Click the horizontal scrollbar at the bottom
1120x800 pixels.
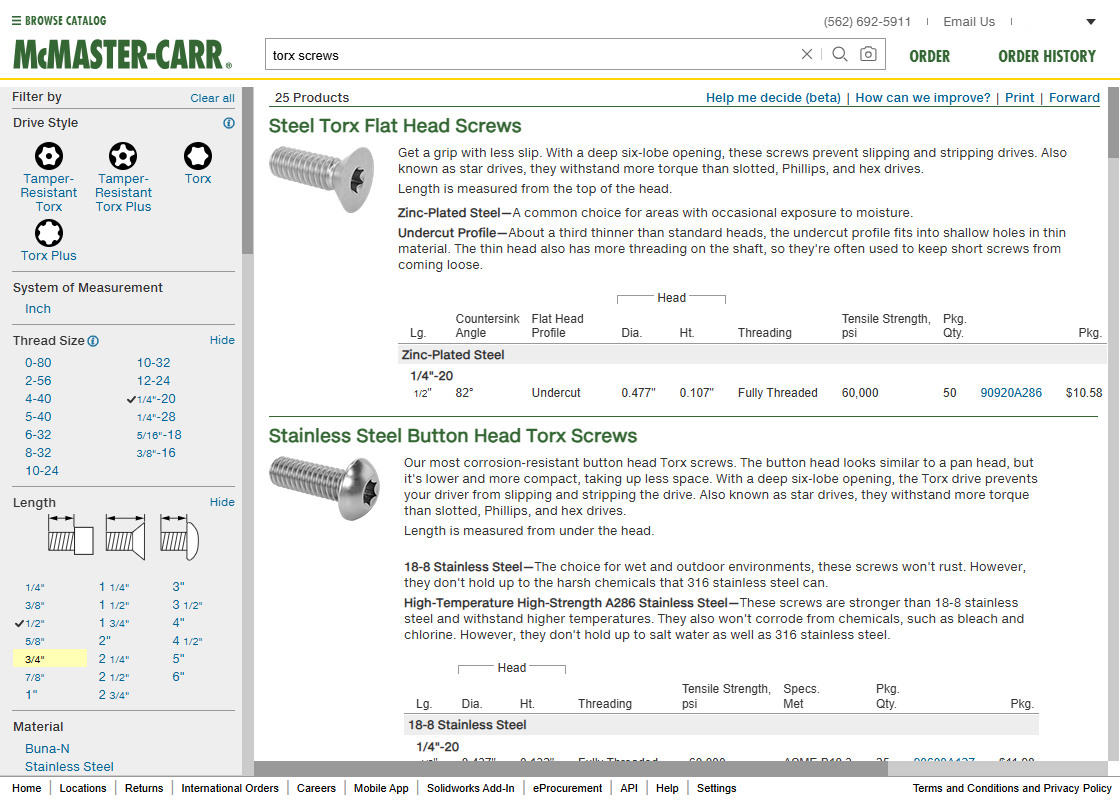tap(571, 769)
